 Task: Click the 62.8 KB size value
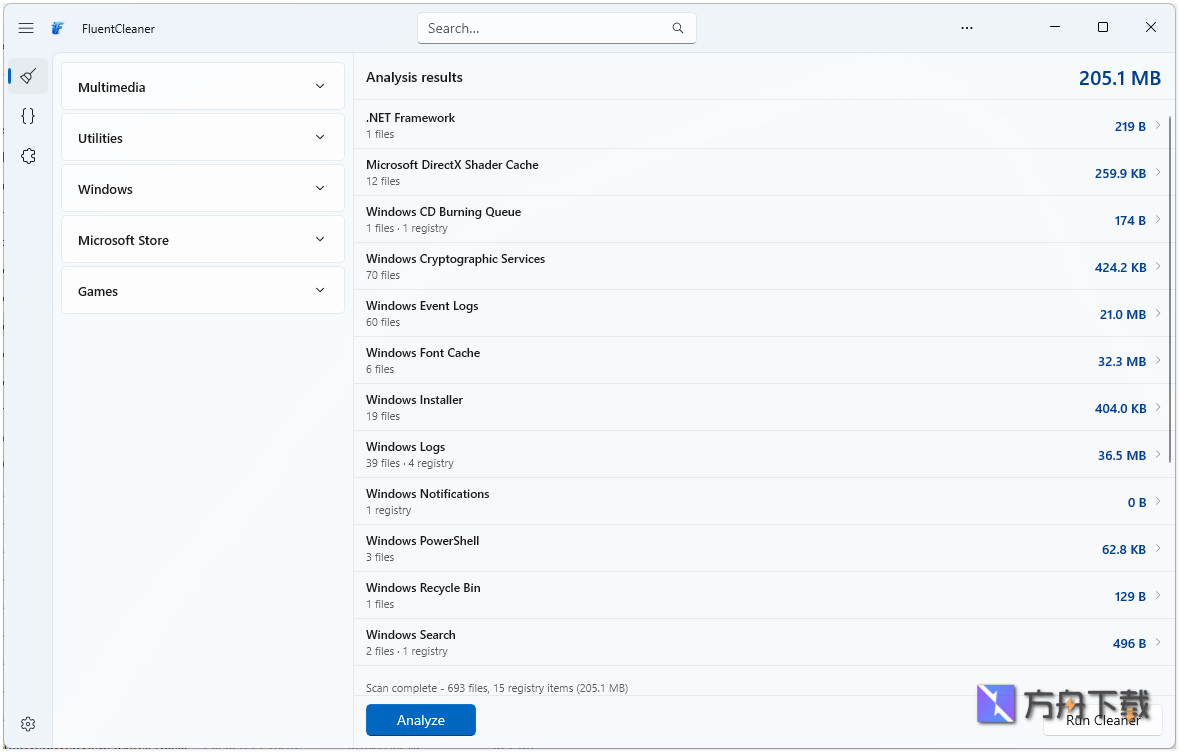(1124, 550)
